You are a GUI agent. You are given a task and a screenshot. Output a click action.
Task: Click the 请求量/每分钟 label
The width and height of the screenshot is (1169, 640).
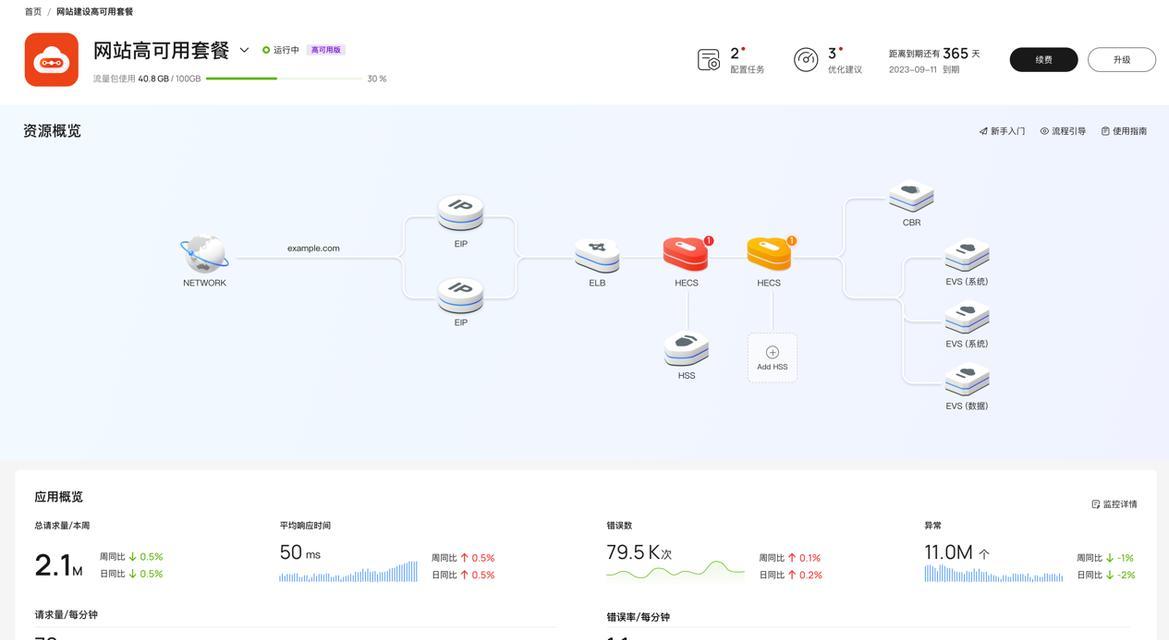tap(66, 615)
